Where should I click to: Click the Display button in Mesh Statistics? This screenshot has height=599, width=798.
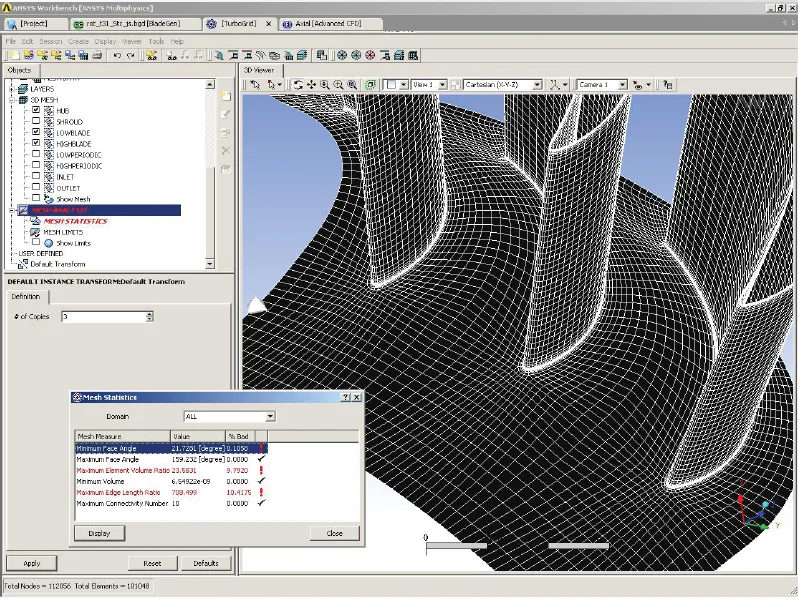pos(99,533)
